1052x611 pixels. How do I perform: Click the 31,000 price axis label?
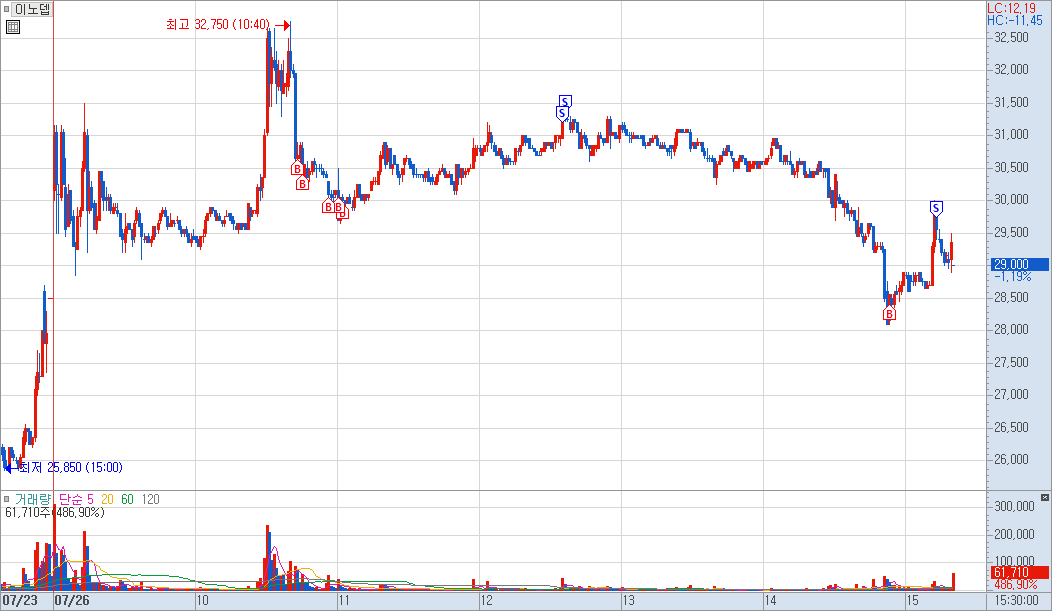[x=1011, y=135]
